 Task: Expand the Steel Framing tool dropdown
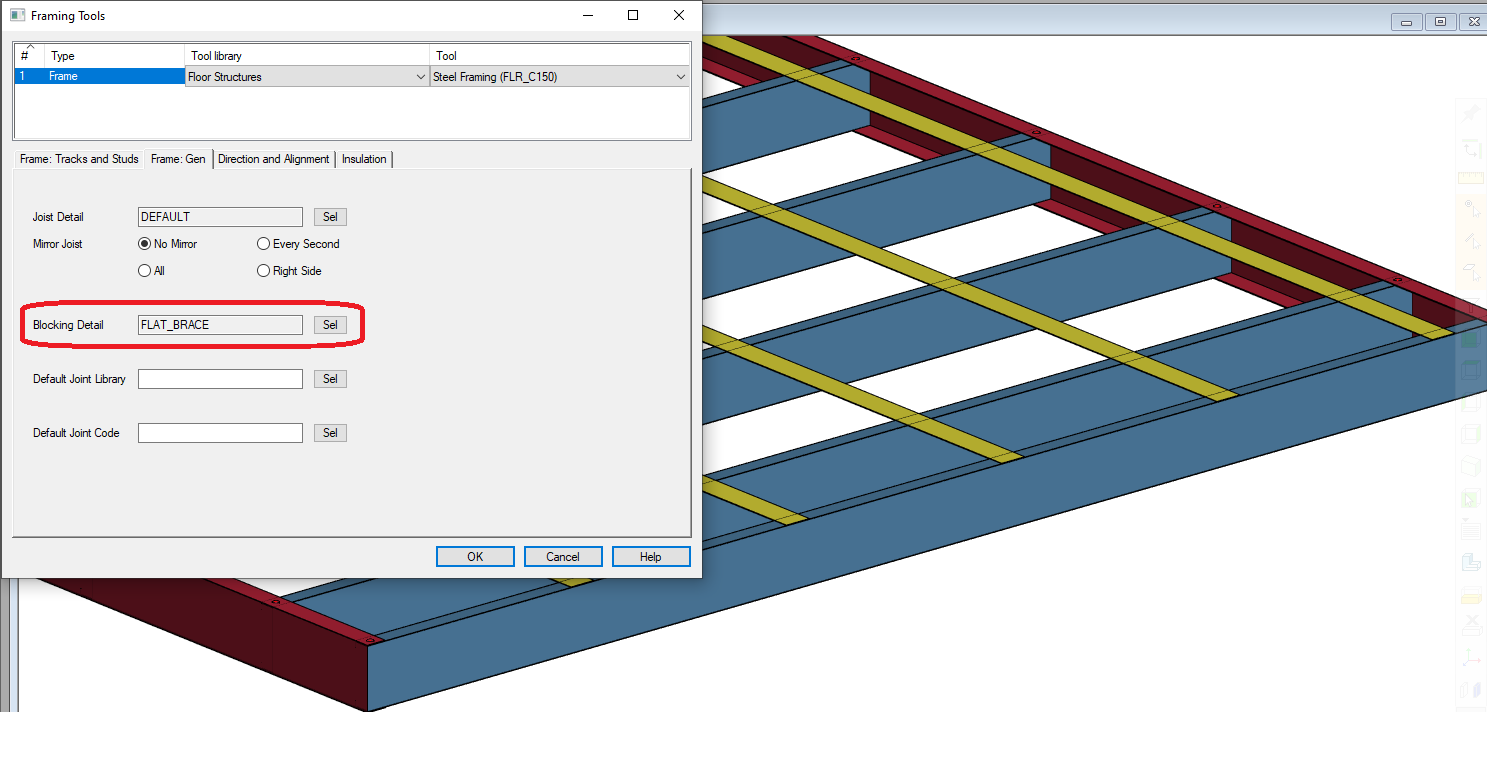559,77
